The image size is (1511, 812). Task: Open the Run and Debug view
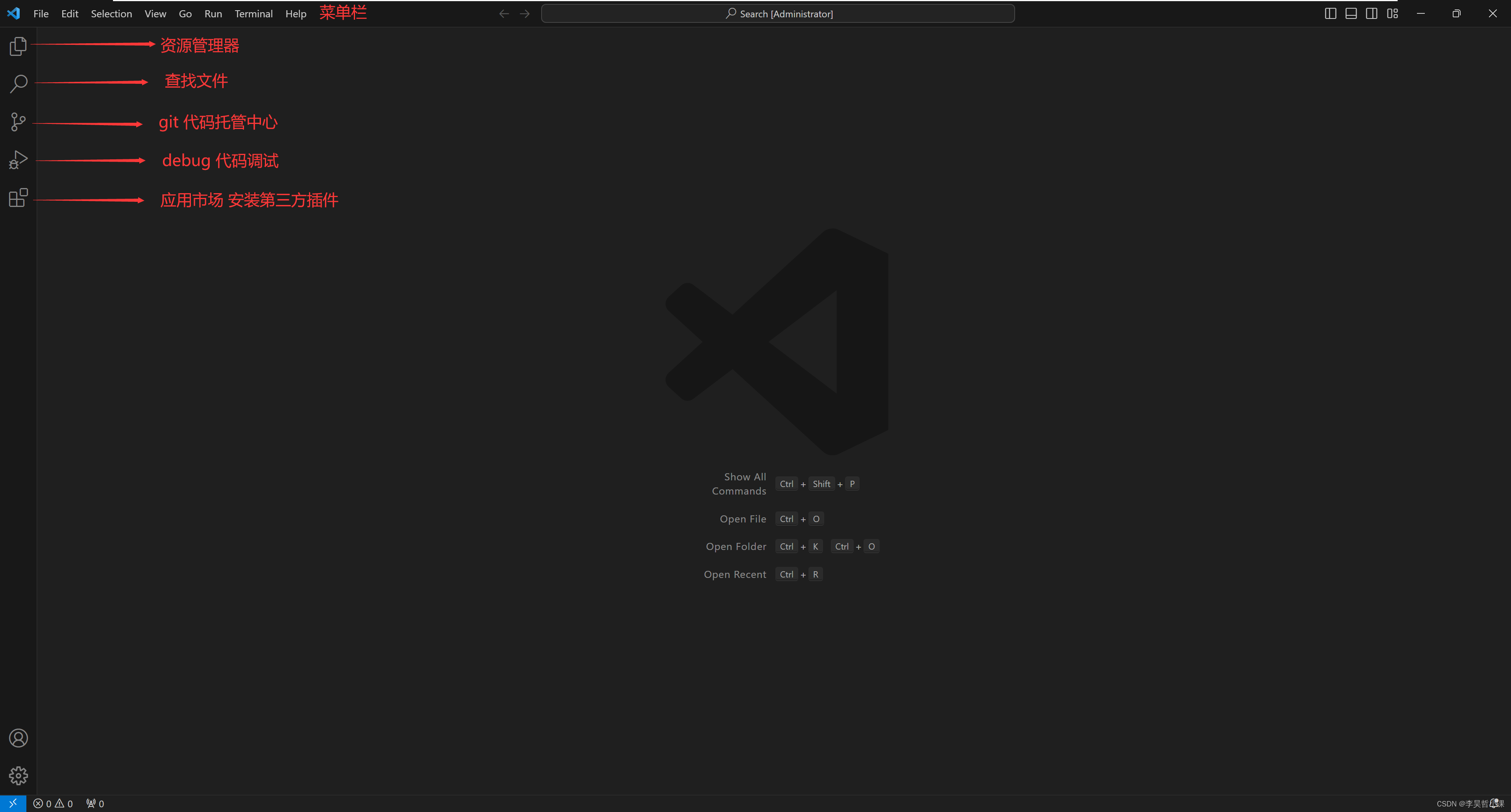(18, 159)
